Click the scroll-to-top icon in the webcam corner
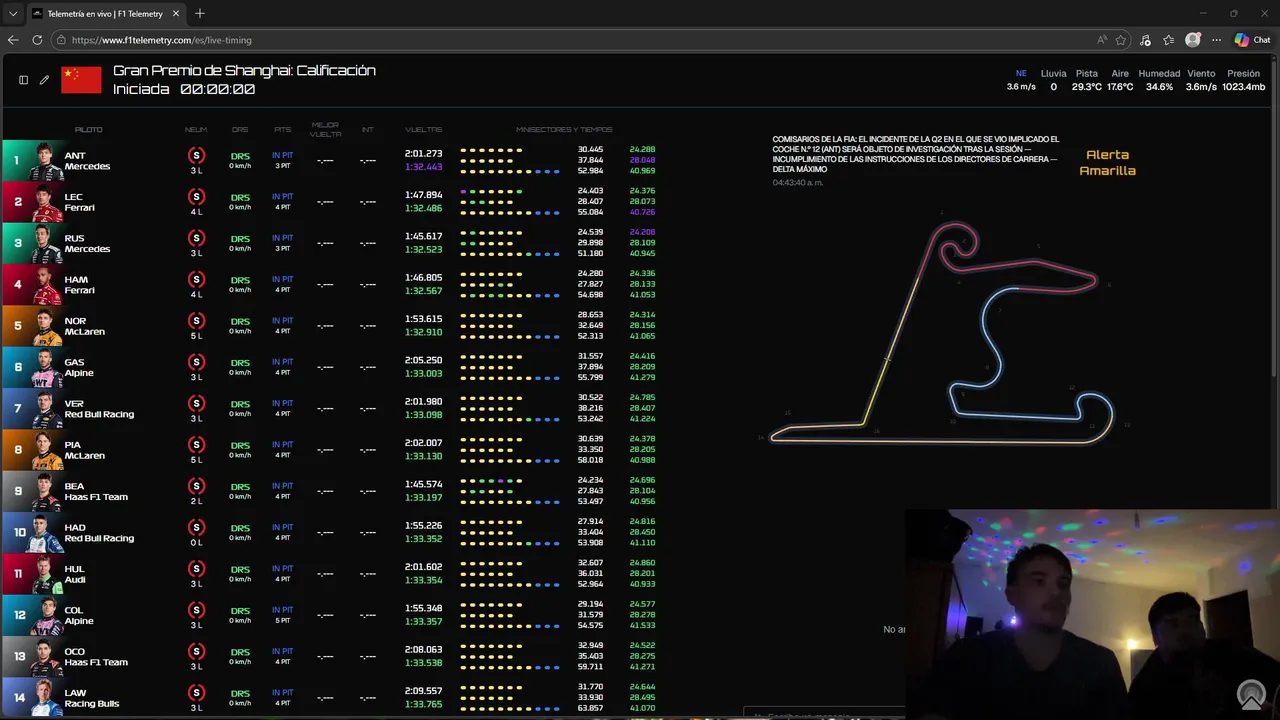Screen dimensions: 1280x720 [1251, 694]
